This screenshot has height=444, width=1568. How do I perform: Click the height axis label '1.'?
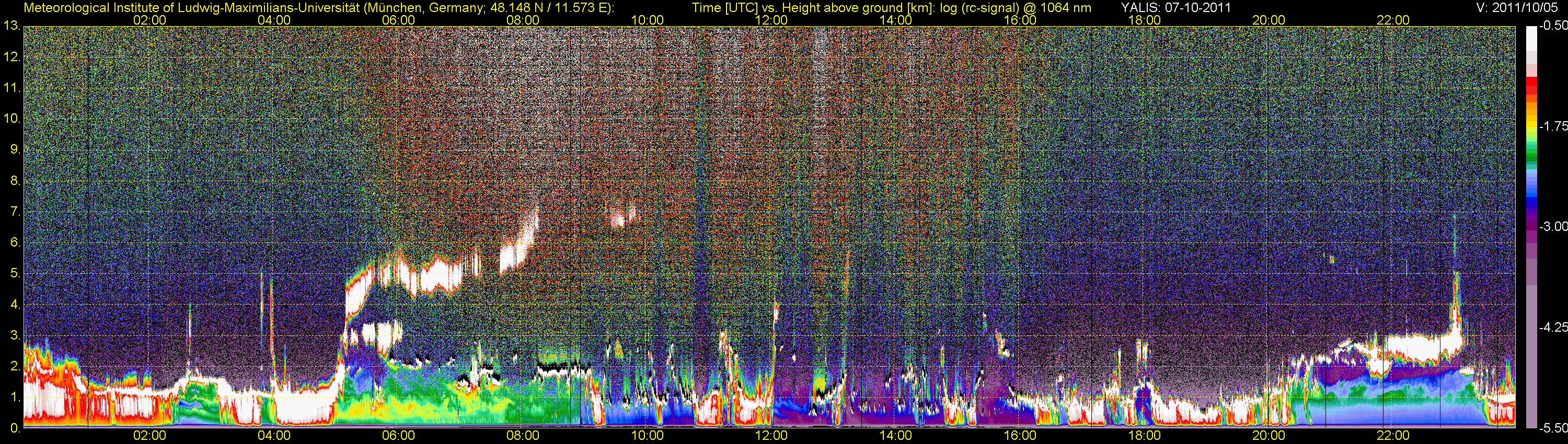click(15, 397)
